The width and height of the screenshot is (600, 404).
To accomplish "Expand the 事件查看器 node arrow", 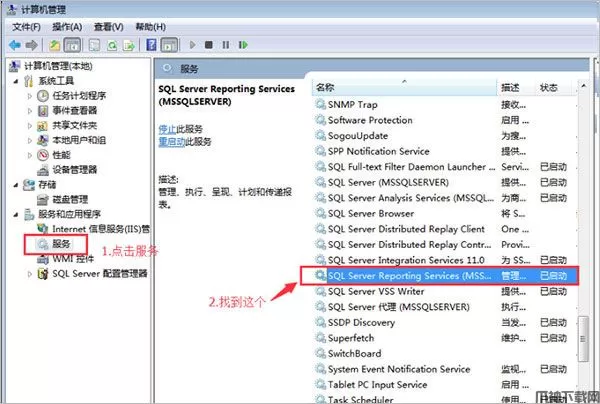I will (x=29, y=111).
